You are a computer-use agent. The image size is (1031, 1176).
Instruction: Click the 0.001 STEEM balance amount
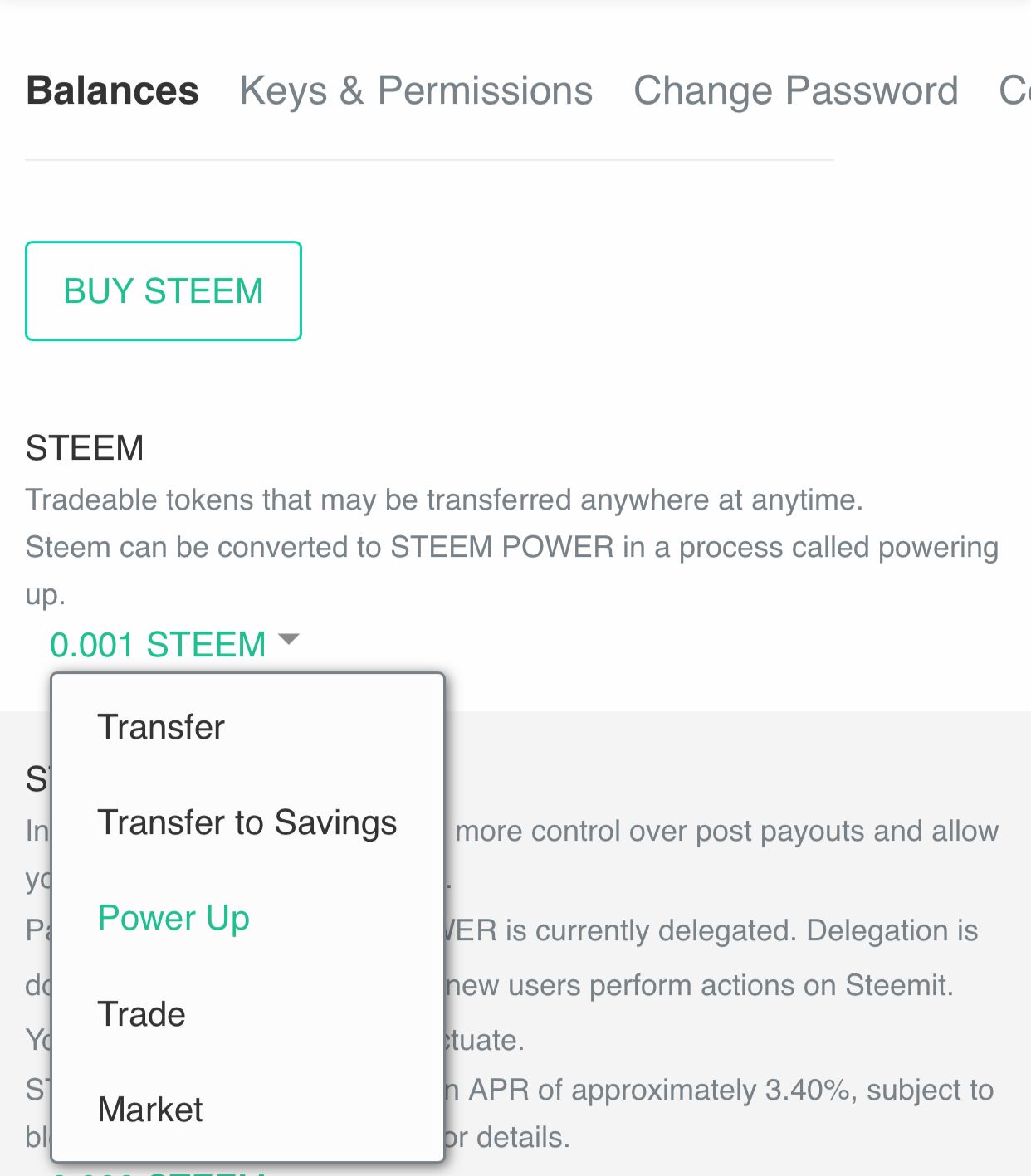coord(158,645)
